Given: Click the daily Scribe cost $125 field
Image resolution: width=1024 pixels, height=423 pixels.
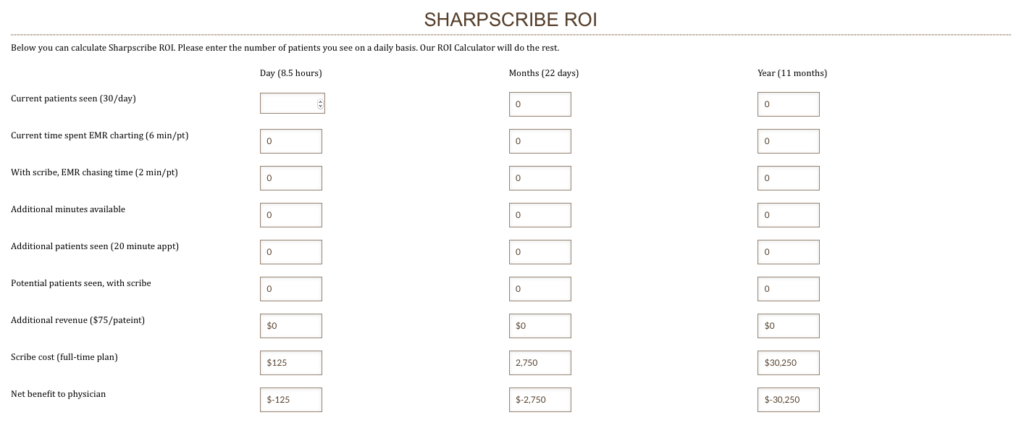Looking at the screenshot, I should pyautogui.click(x=291, y=363).
